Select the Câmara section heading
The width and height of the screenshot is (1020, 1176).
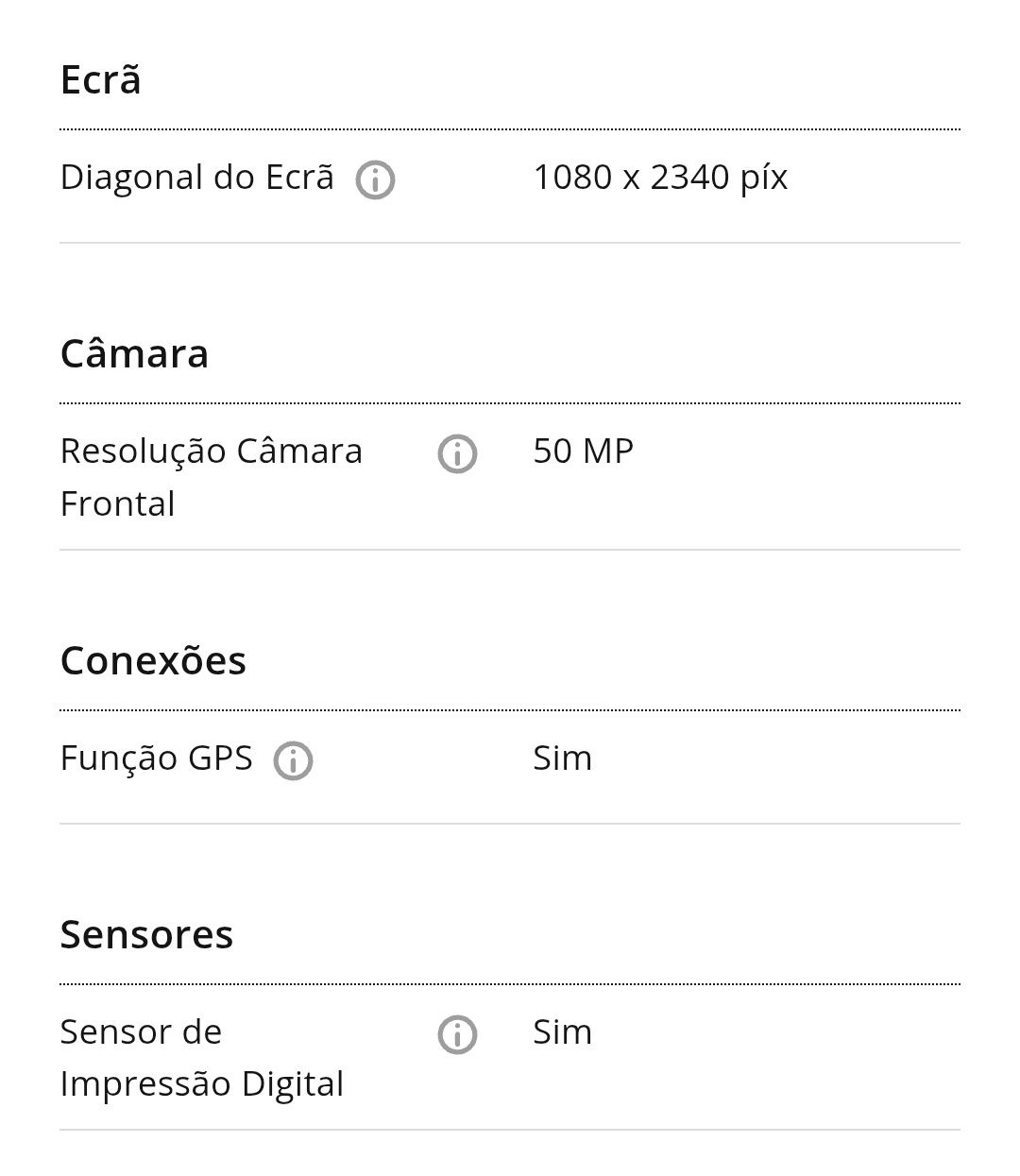(134, 353)
